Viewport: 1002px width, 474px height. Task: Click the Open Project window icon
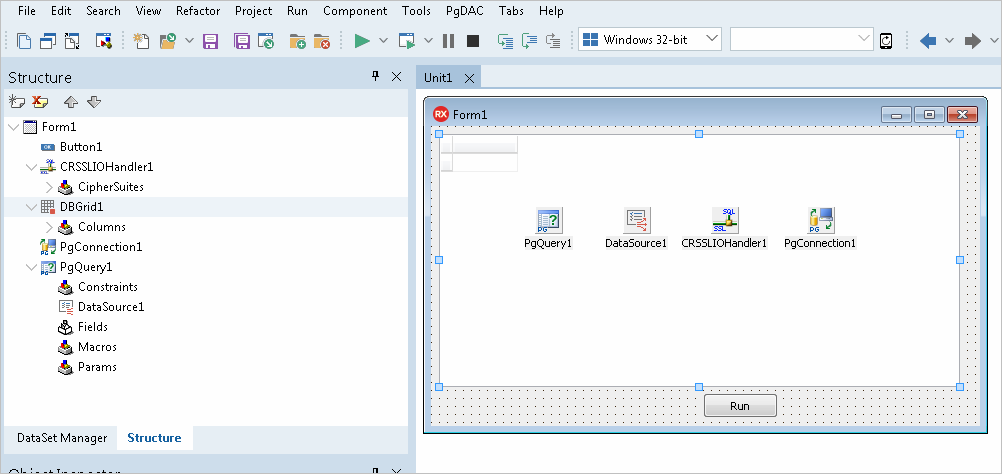[266, 42]
